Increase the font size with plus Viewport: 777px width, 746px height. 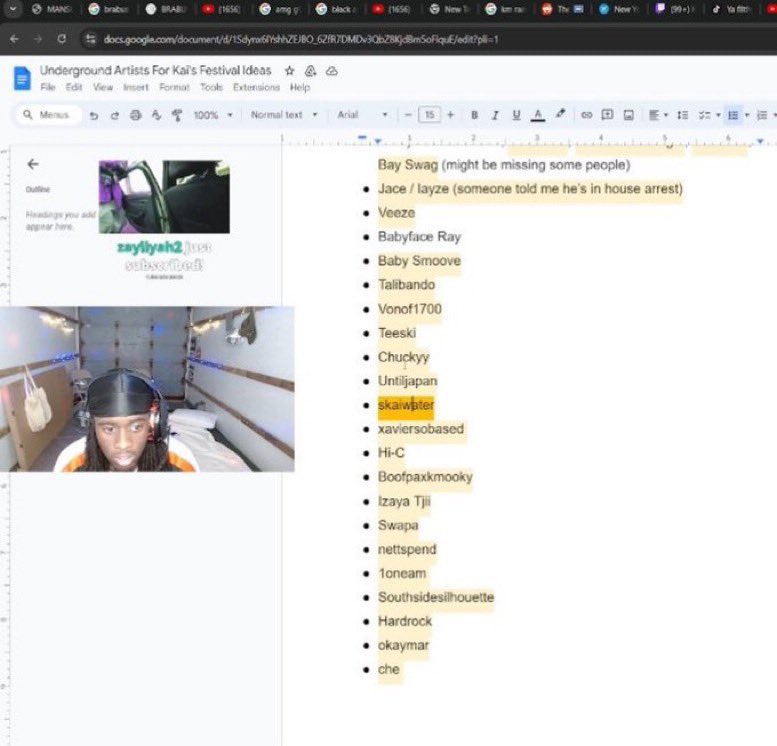point(450,115)
